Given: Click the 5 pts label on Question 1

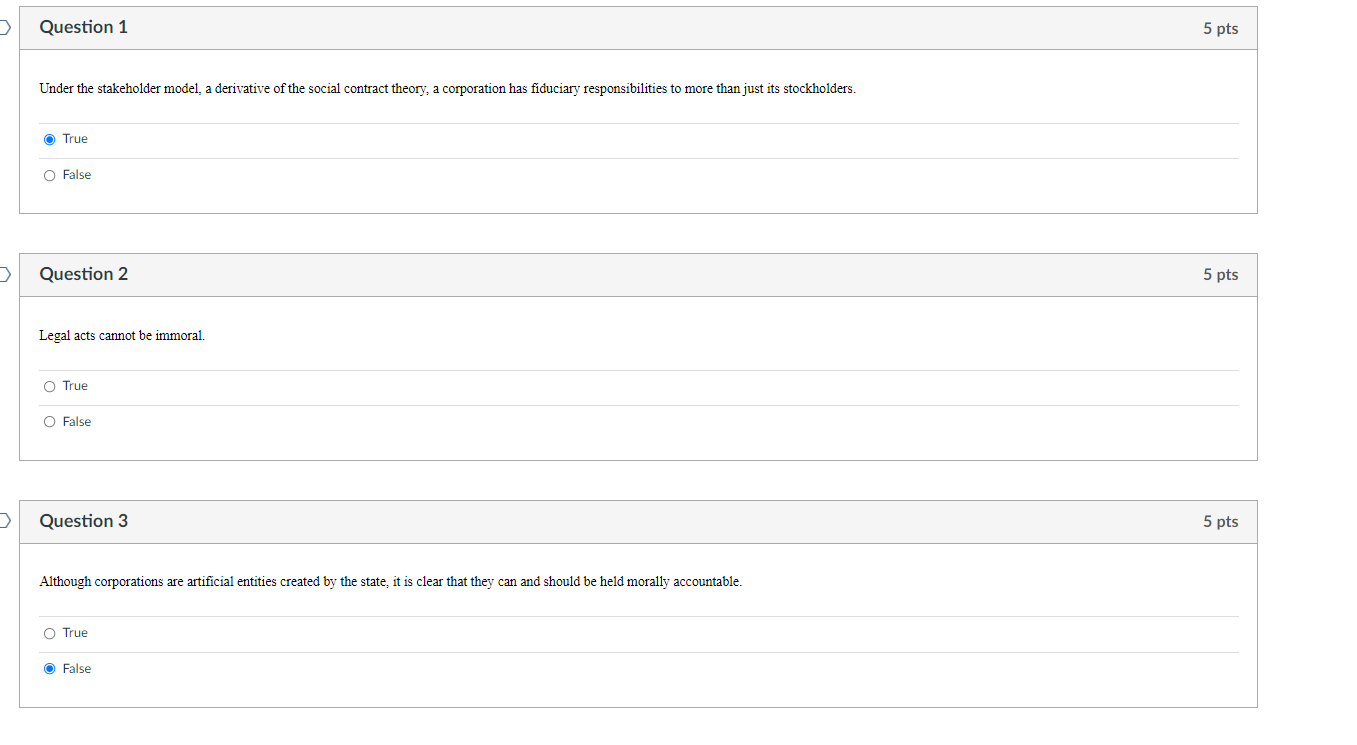Looking at the screenshot, I should (x=1220, y=27).
